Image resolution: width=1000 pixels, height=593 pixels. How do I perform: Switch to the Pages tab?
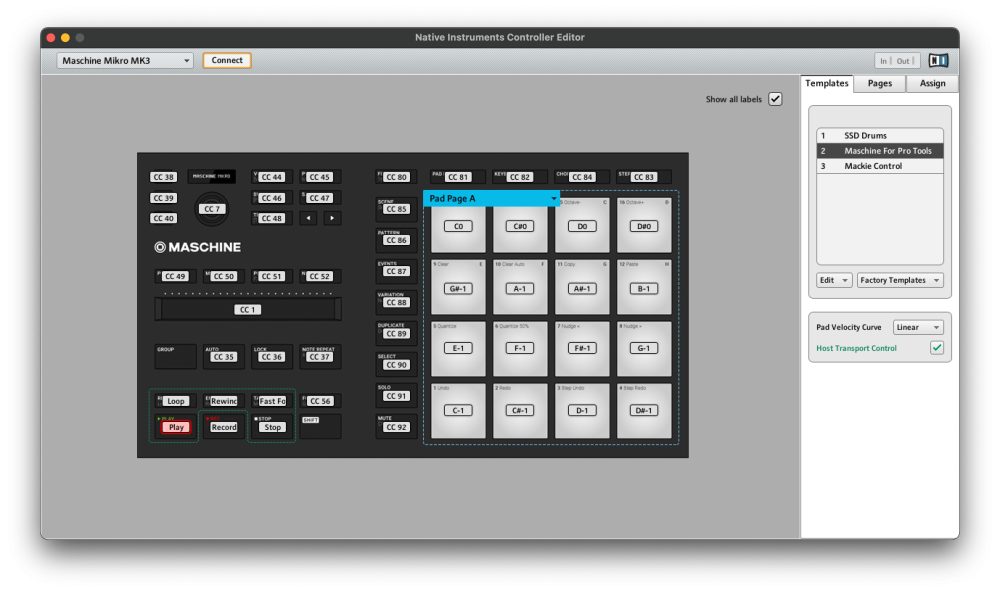pos(879,84)
